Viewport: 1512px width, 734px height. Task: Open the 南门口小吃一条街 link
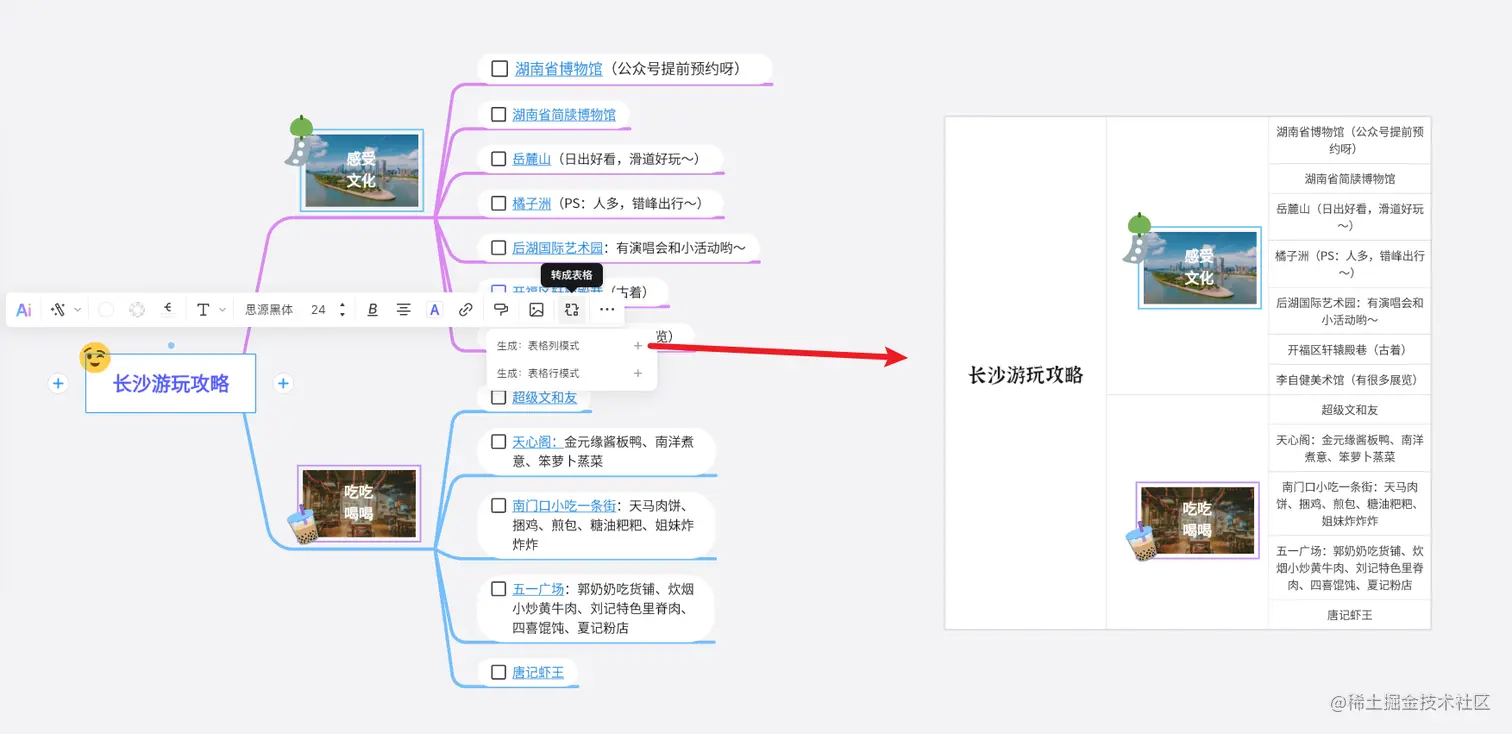(564, 505)
